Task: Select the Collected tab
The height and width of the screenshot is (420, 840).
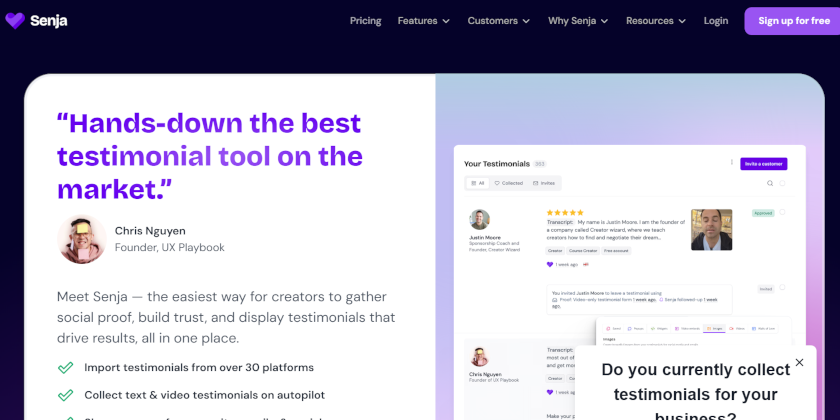Action: (508, 183)
